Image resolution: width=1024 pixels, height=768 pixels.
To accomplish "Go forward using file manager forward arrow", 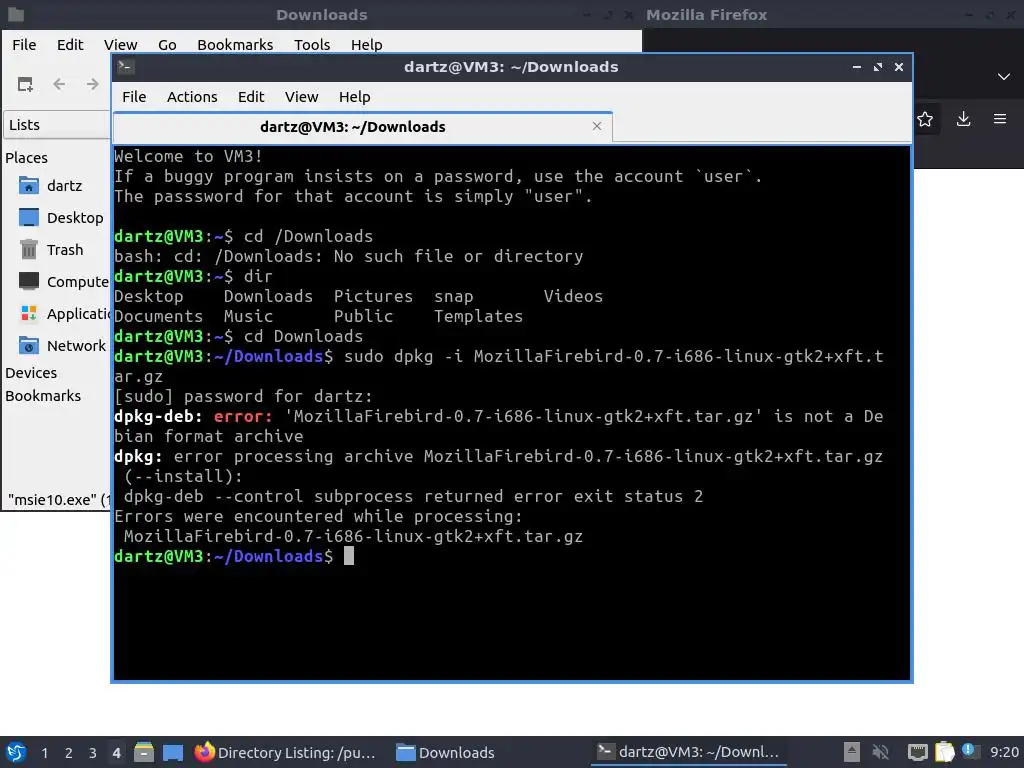I will [93, 84].
